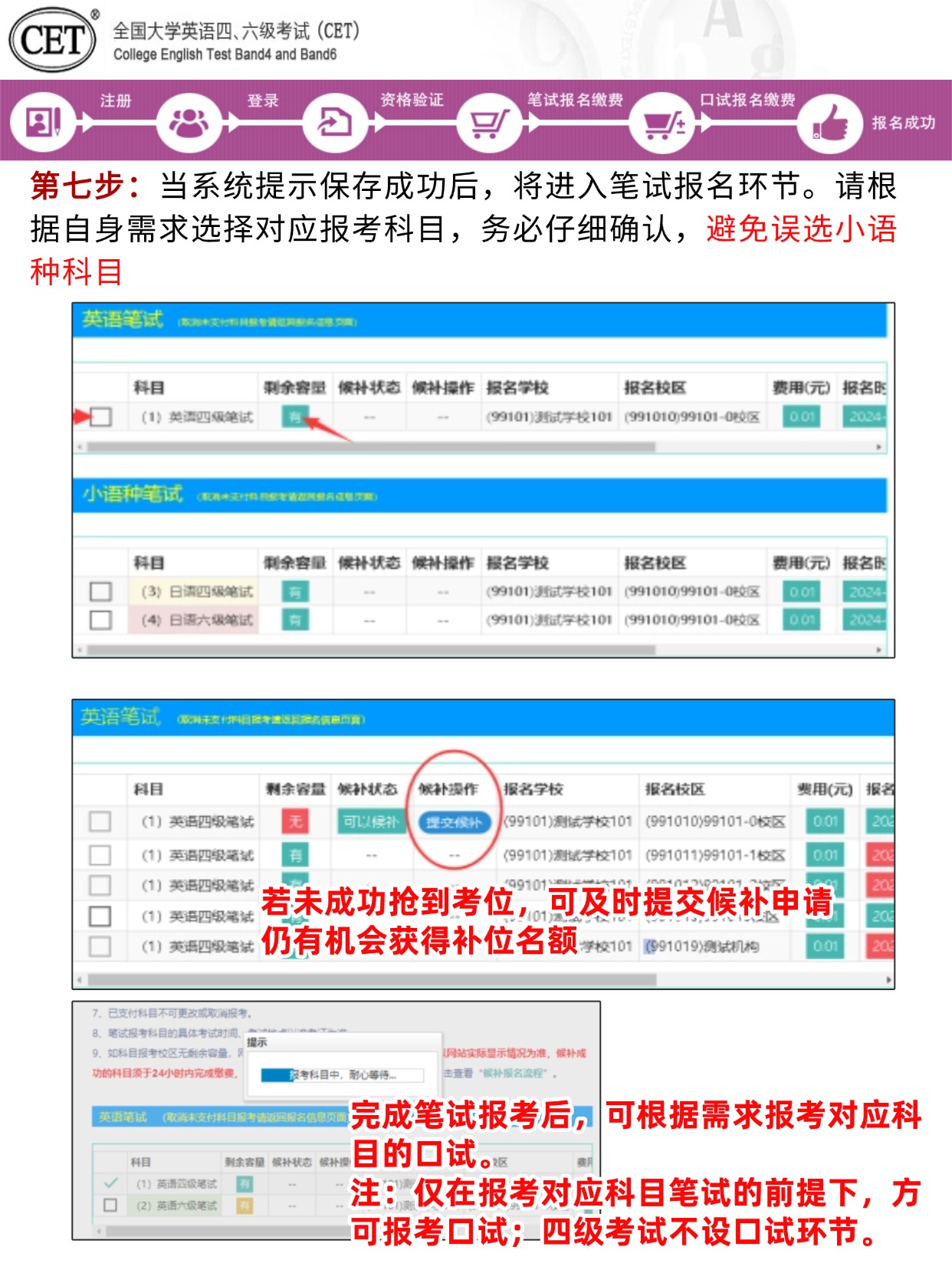Click the 登录 step label
This screenshot has width=952, height=1270.
[263, 100]
